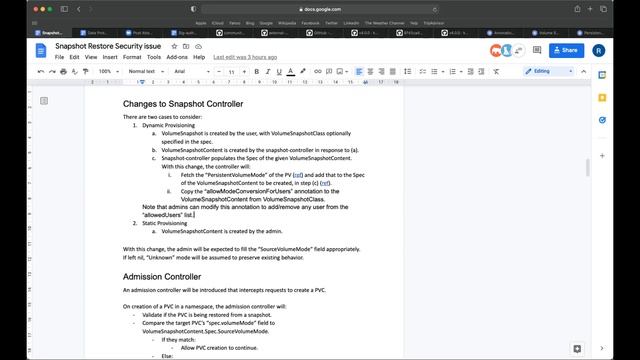
Task: Get add-ons with the plus icon
Action: click(x=602, y=156)
